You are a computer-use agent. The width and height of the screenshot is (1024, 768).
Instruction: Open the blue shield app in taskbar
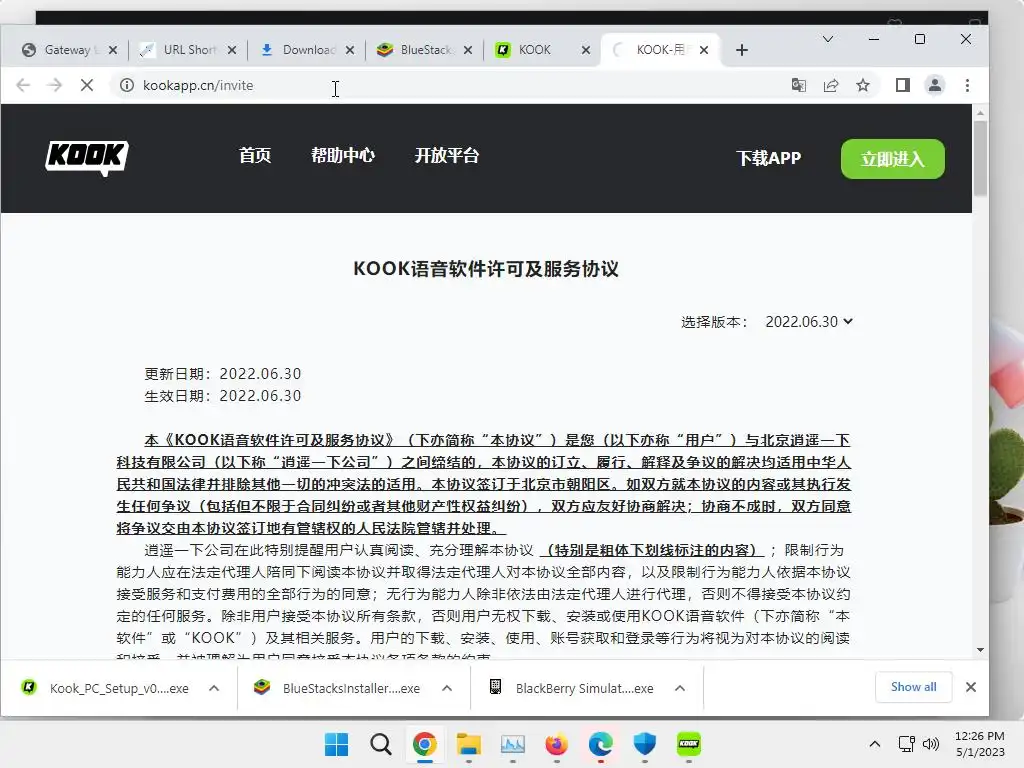tap(645, 744)
